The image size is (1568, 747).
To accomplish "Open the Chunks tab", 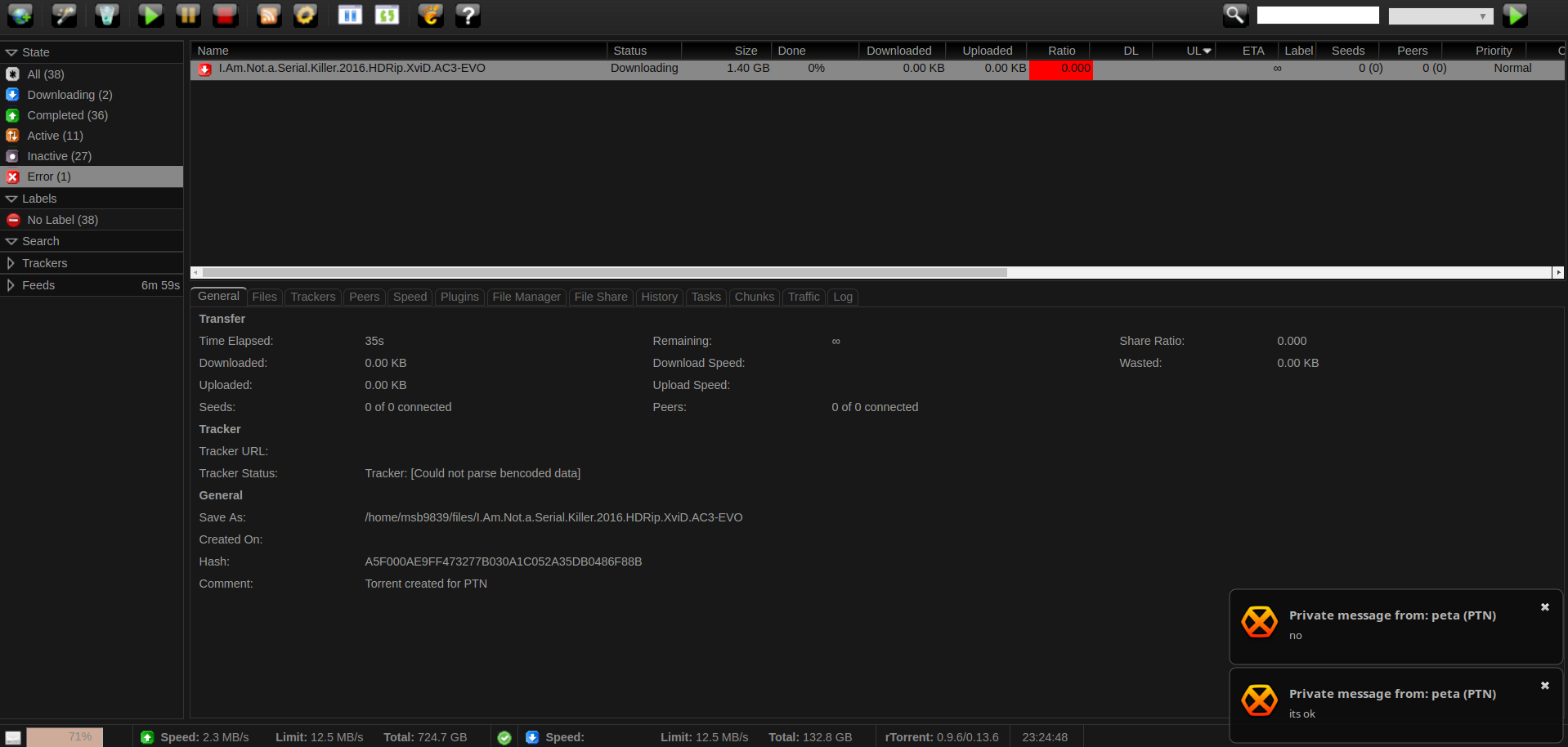I will [x=754, y=297].
